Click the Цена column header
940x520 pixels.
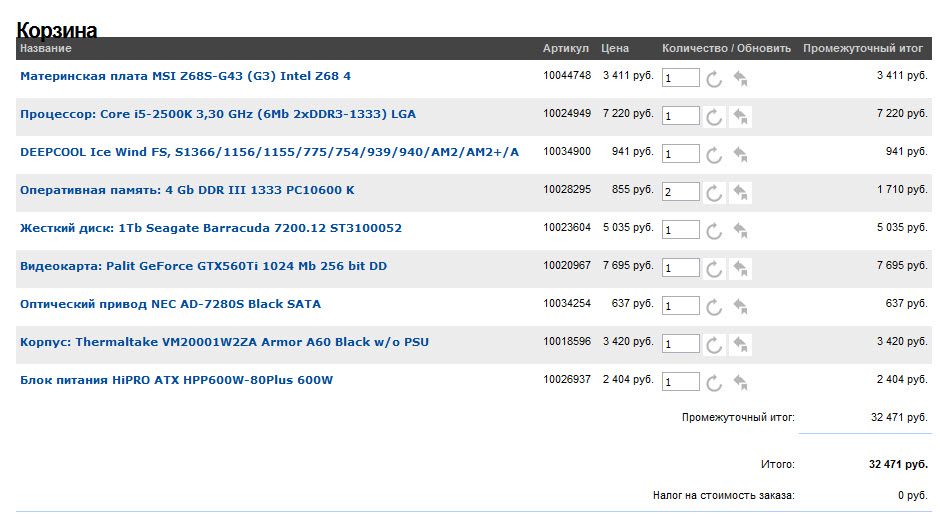(x=615, y=49)
